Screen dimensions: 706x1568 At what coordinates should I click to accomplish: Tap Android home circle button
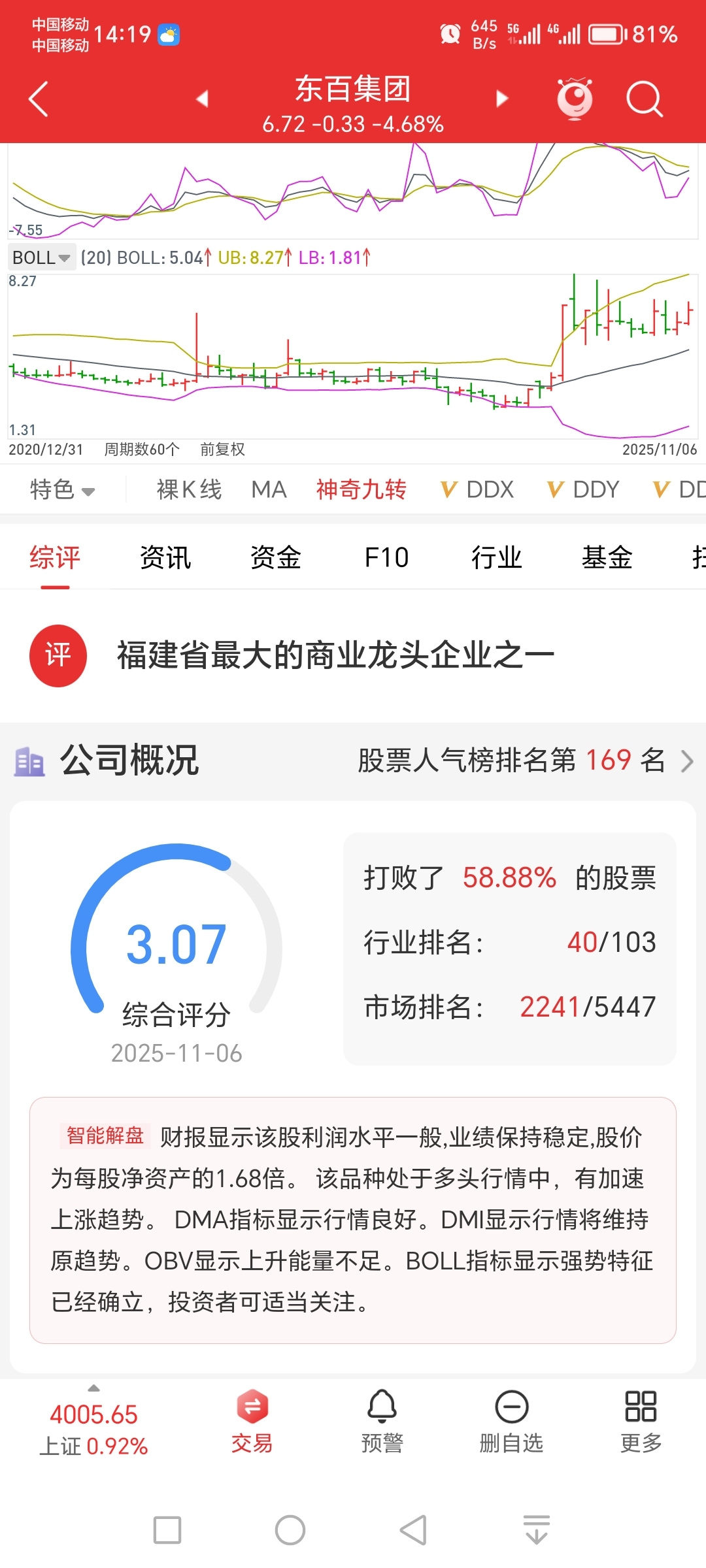(290, 1530)
